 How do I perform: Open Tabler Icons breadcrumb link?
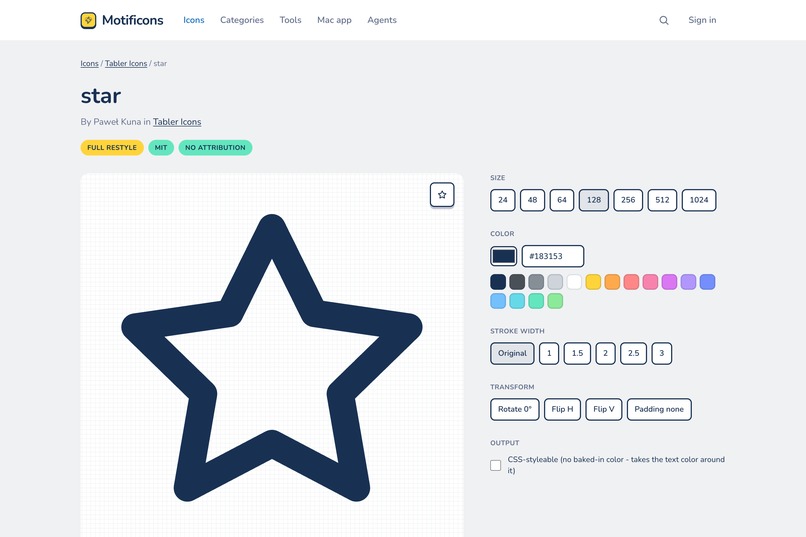(x=126, y=63)
